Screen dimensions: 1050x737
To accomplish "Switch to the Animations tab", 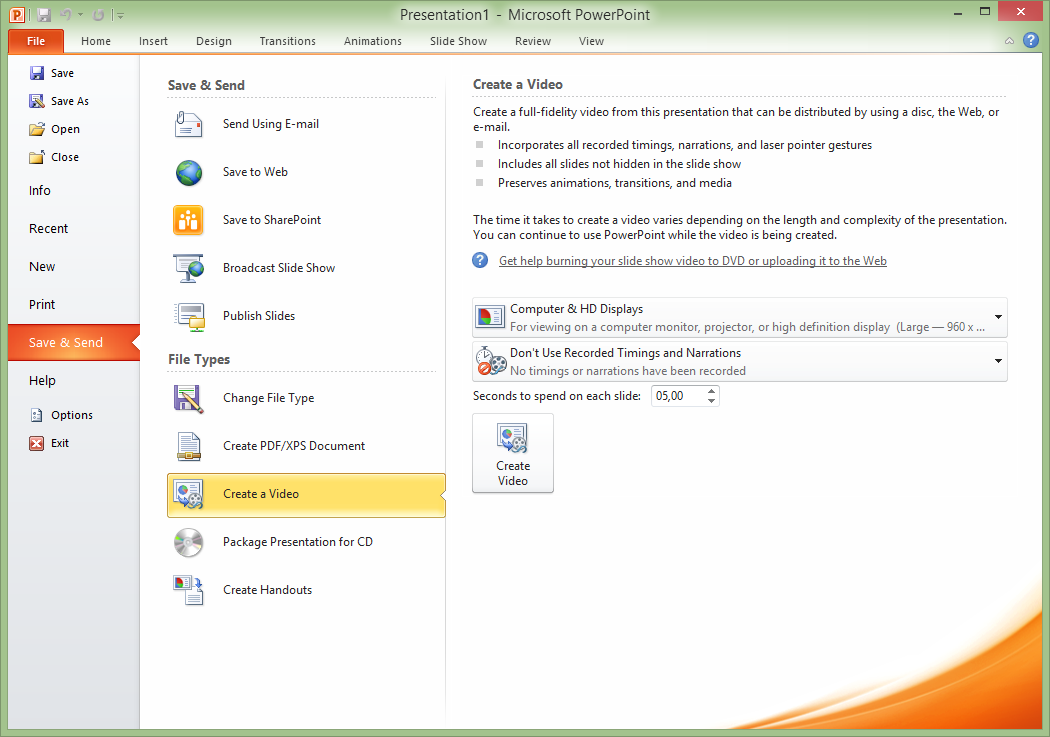I will pyautogui.click(x=373, y=41).
